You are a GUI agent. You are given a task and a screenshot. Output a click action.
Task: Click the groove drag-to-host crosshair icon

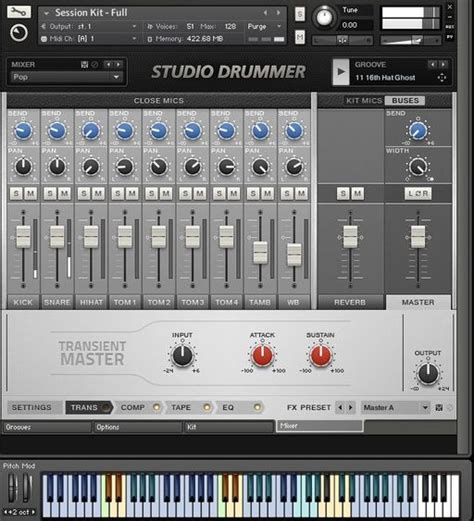(x=442, y=78)
